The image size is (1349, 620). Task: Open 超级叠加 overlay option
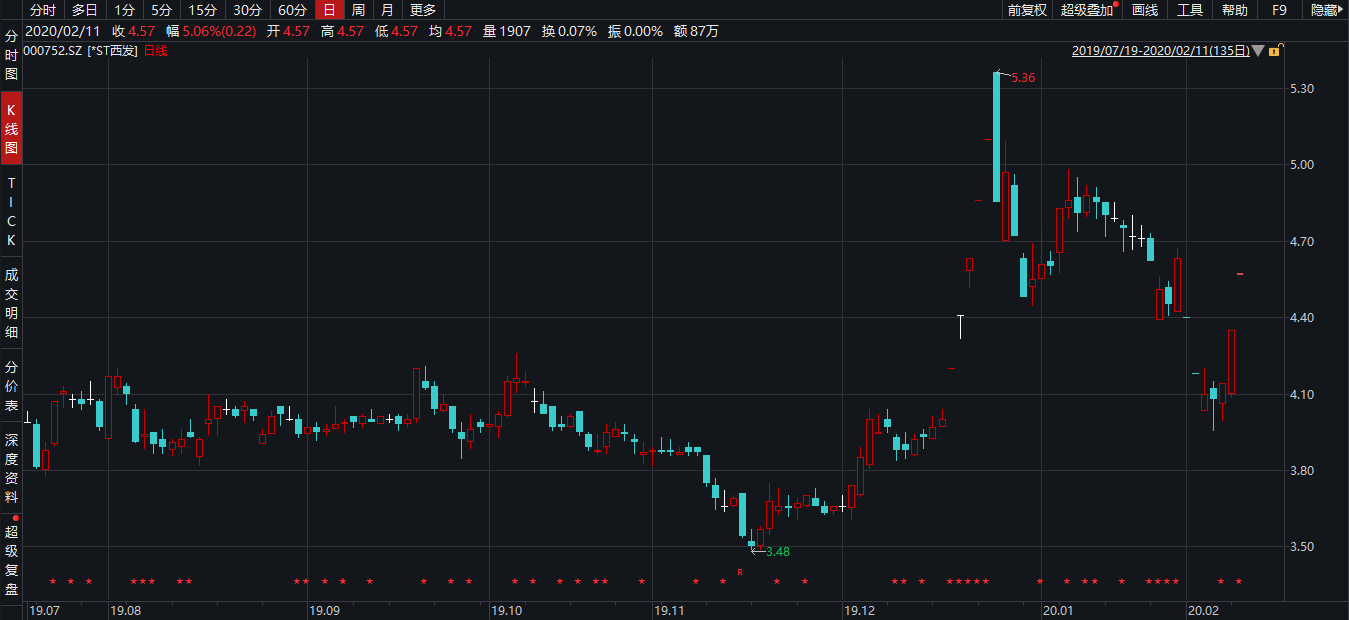[1088, 10]
